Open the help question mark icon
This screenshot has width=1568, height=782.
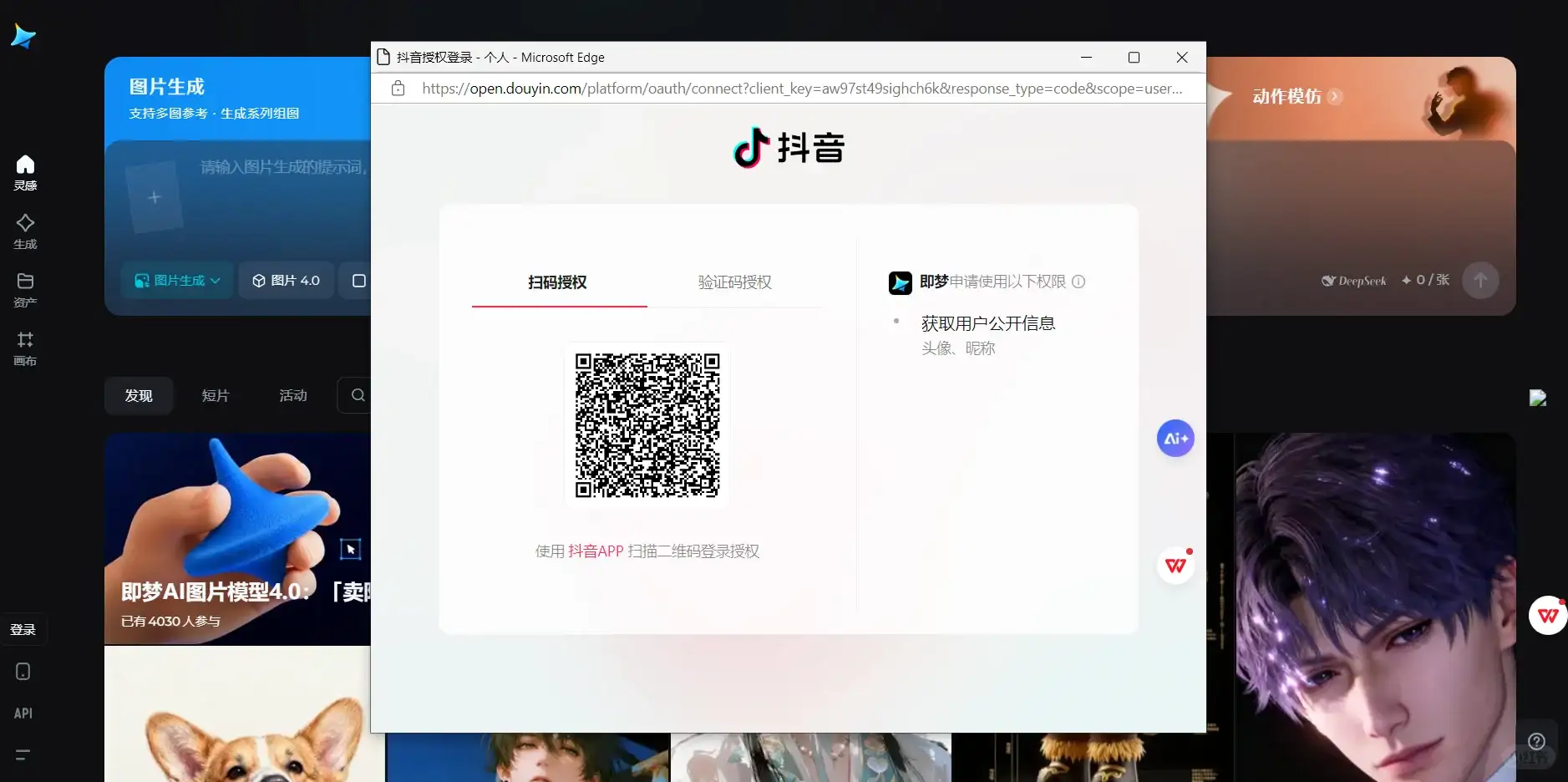(1538, 742)
